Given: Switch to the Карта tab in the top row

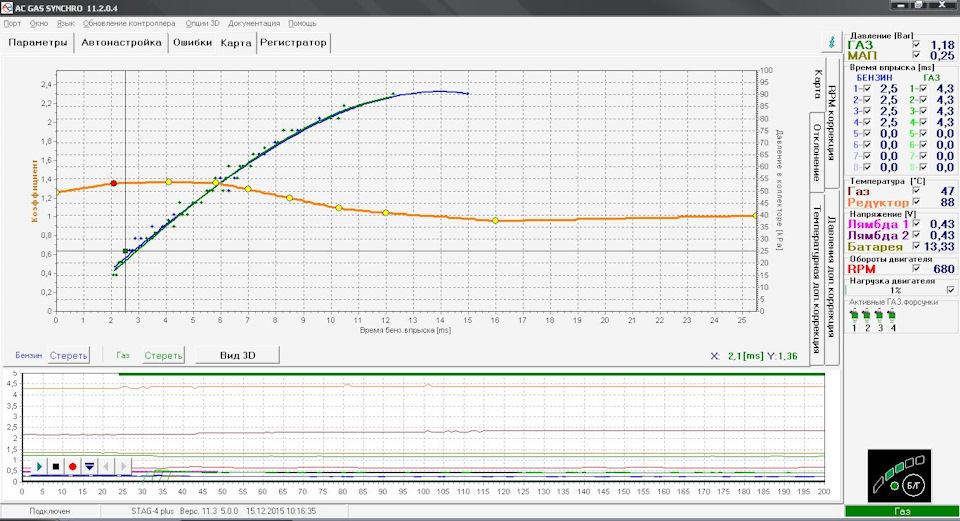Looking at the screenshot, I should 236,43.
